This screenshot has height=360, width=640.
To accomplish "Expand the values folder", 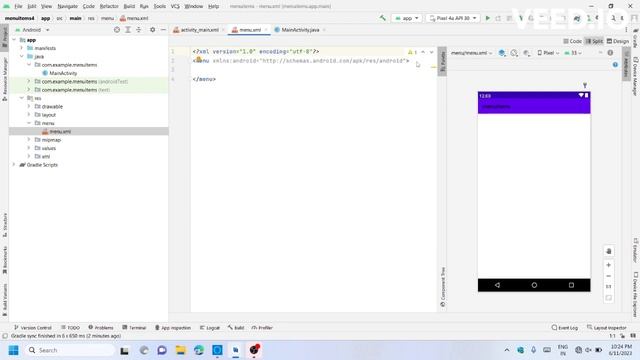I will point(29,148).
